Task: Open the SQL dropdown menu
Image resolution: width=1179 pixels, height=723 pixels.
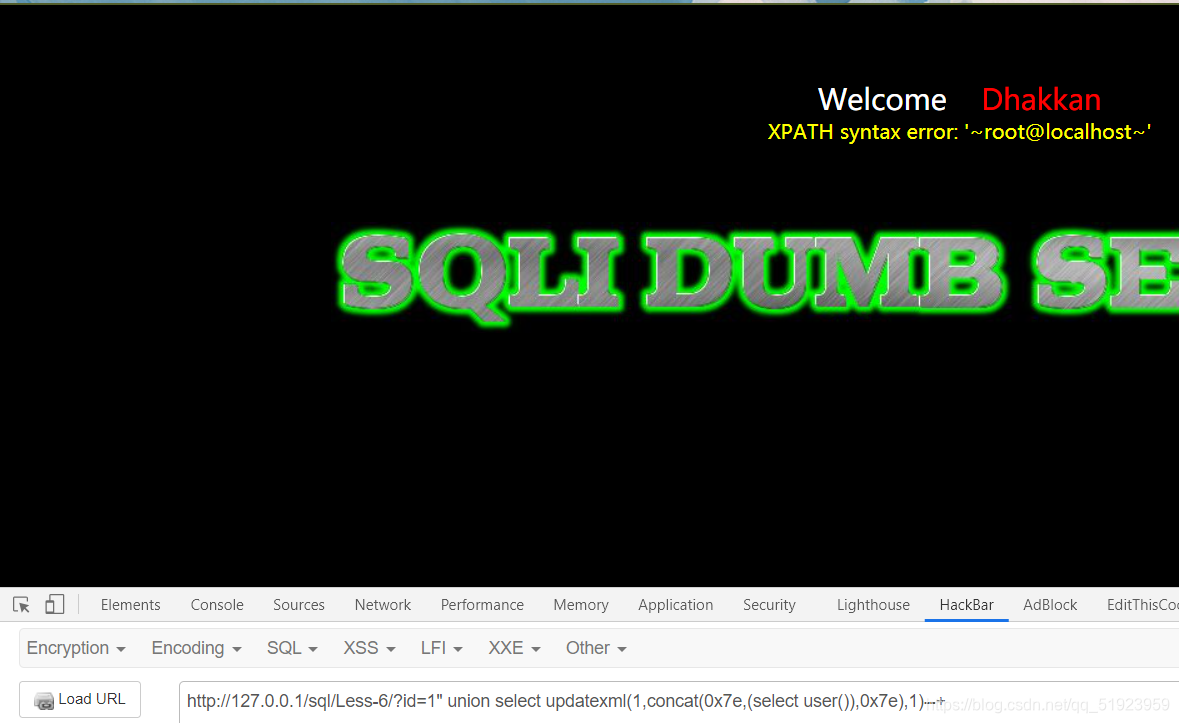Action: [x=292, y=648]
